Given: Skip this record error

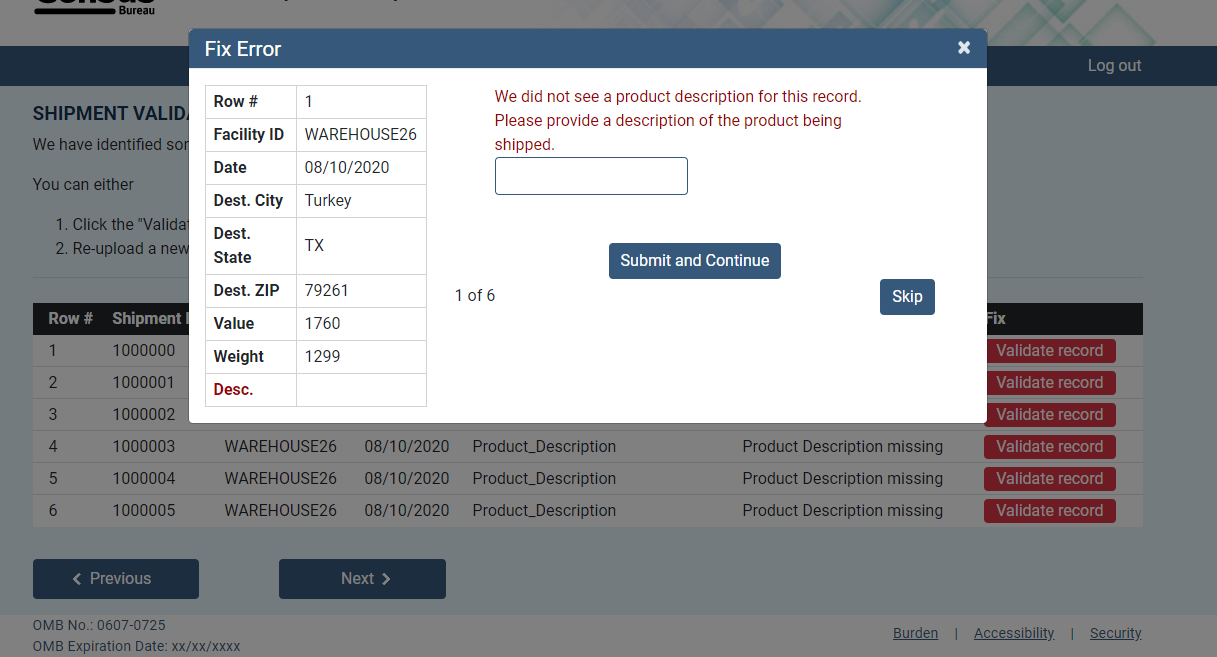Looking at the screenshot, I should 907,297.
